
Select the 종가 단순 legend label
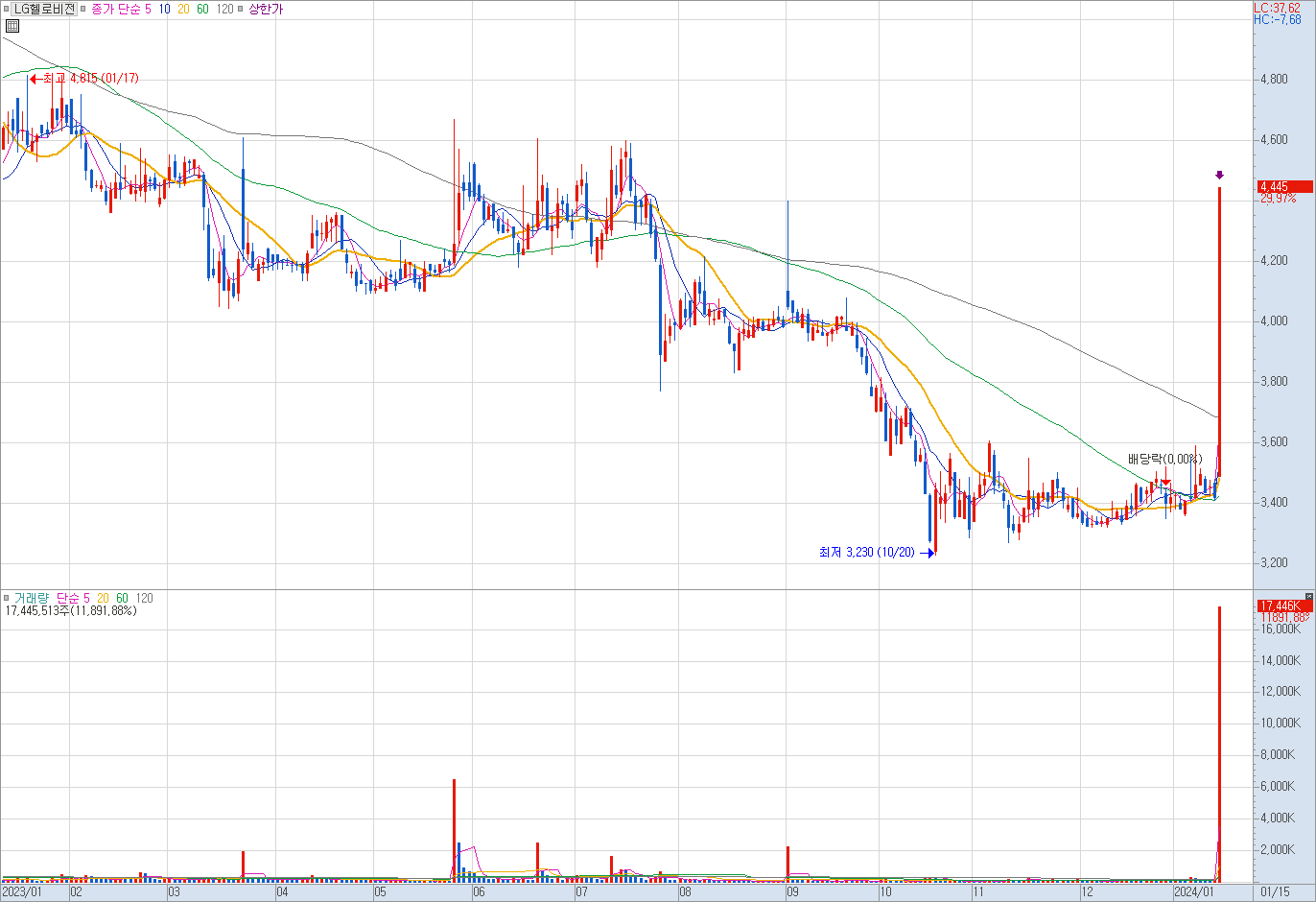click(x=116, y=9)
